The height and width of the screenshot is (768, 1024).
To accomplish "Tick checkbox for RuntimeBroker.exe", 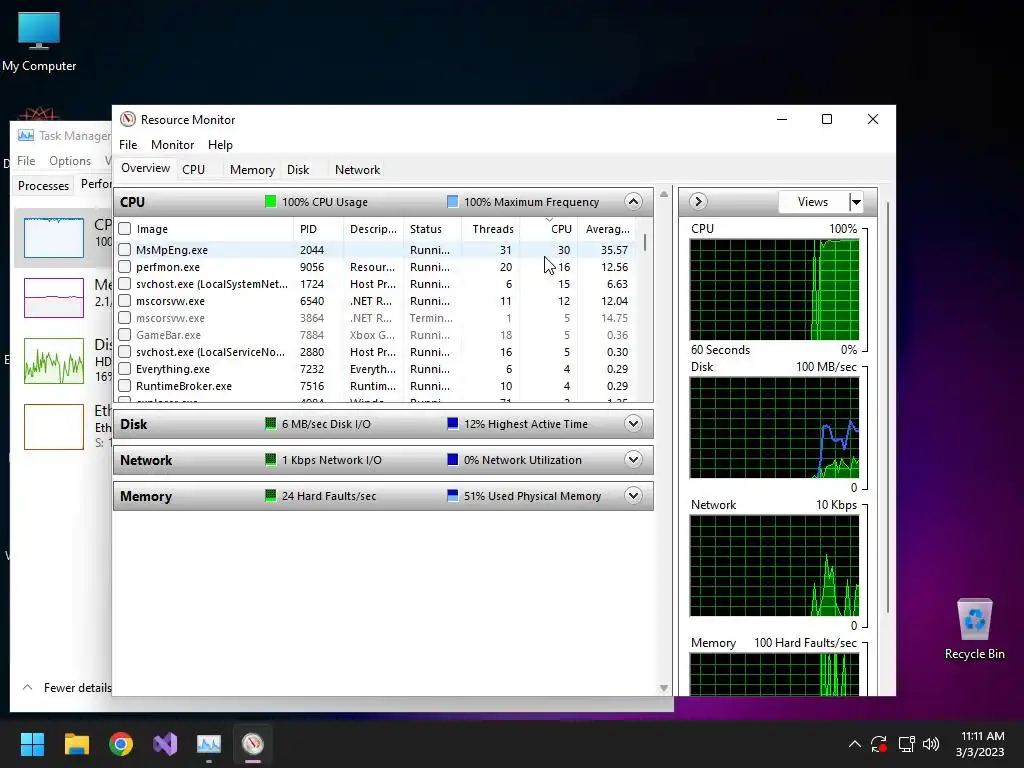I will tap(125, 385).
